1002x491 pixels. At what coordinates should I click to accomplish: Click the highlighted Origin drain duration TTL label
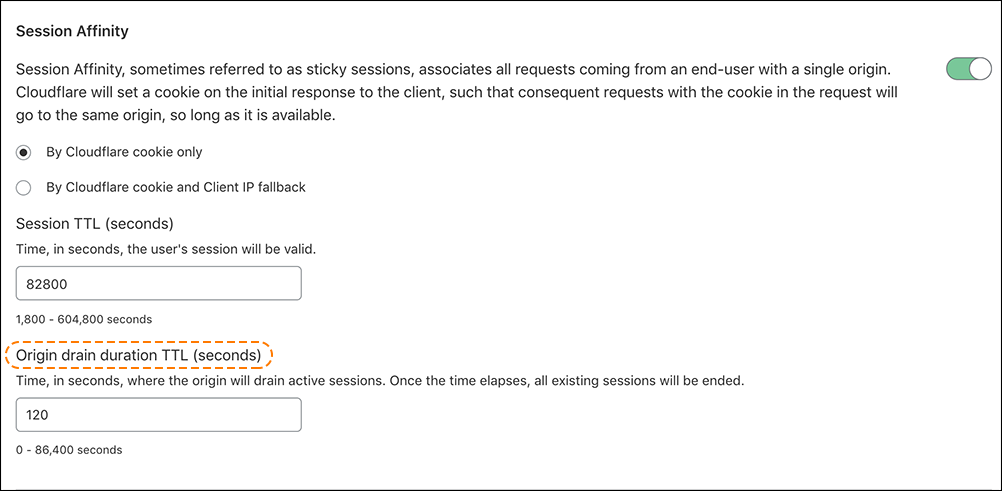[139, 355]
